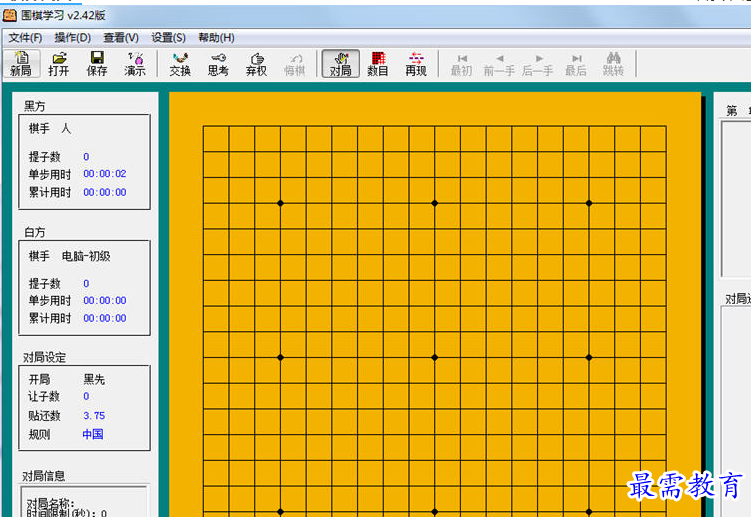Click the 电脑-初级 white player label
Image resolution: width=751 pixels, height=517 pixels.
[x=86, y=256]
